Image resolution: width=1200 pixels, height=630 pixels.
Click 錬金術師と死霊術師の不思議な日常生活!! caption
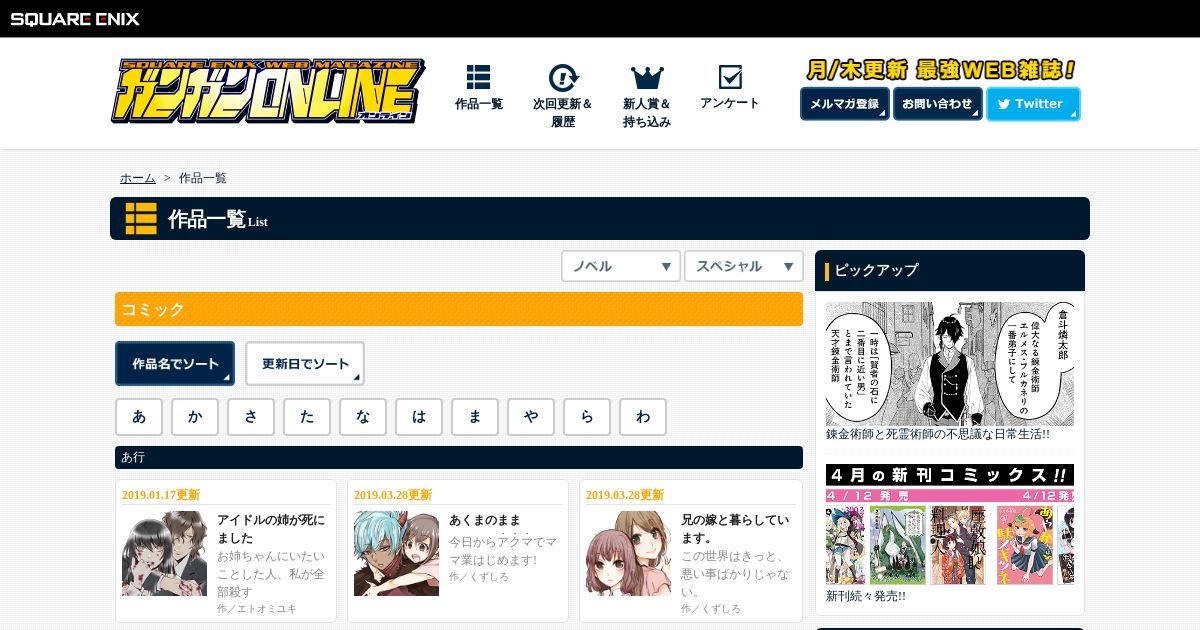[938, 435]
